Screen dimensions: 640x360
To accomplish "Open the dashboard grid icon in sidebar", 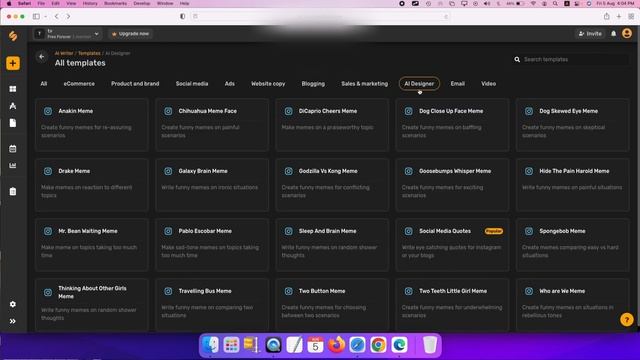I will pyautogui.click(x=13, y=89).
